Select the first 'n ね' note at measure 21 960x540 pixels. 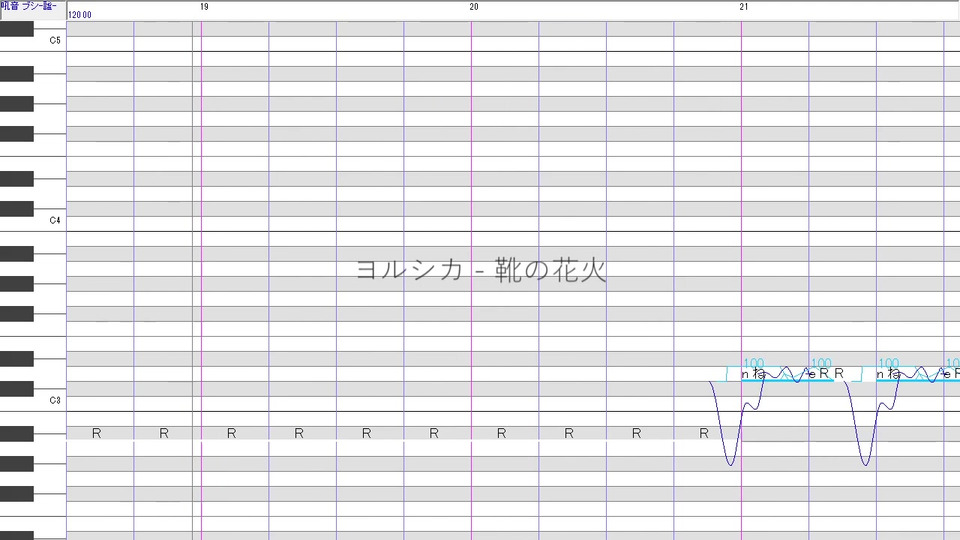tap(774, 373)
